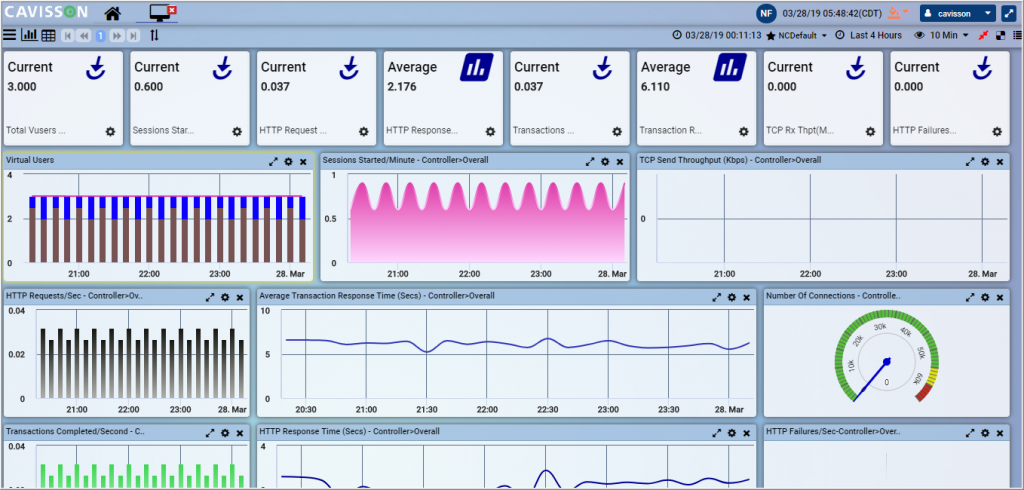This screenshot has width=1024, height=490.
Task: Go to the Home icon
Action: coord(112,13)
